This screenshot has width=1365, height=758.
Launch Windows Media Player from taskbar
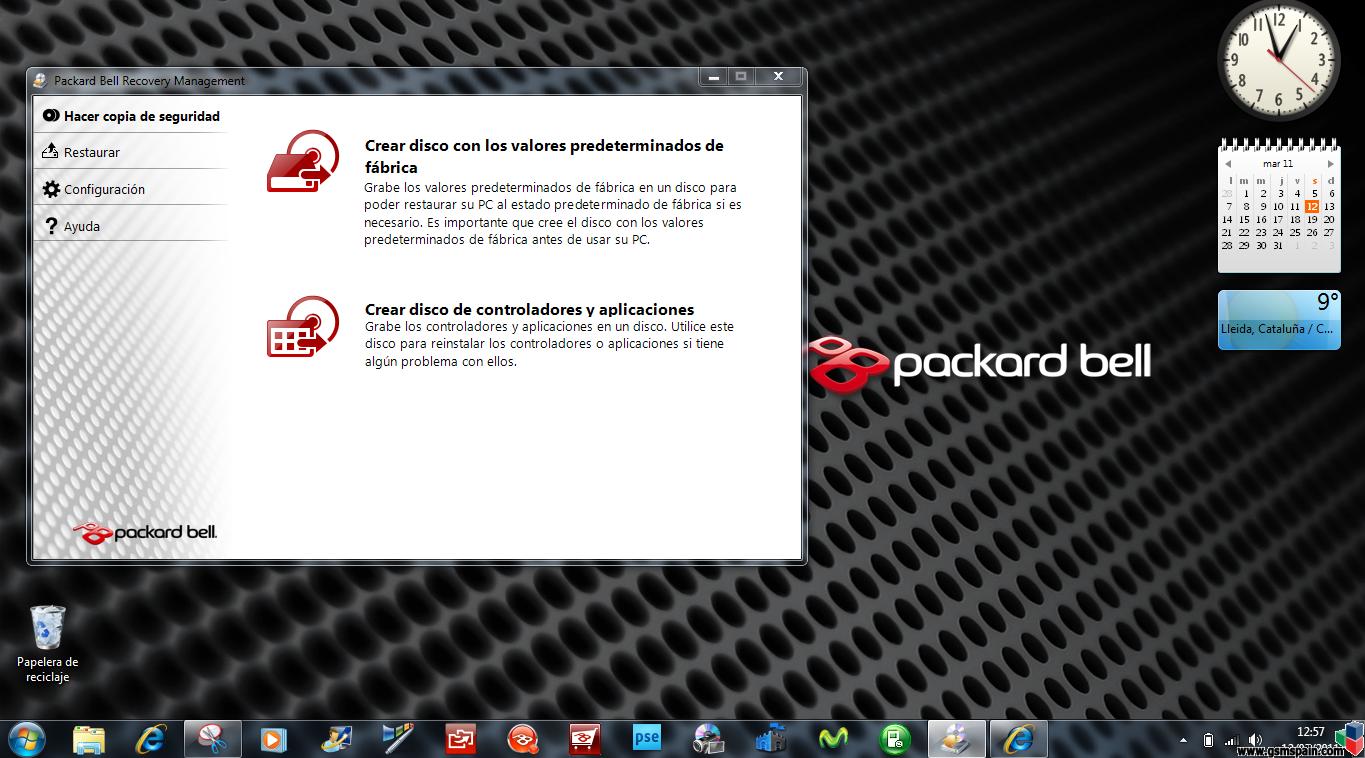coord(273,739)
